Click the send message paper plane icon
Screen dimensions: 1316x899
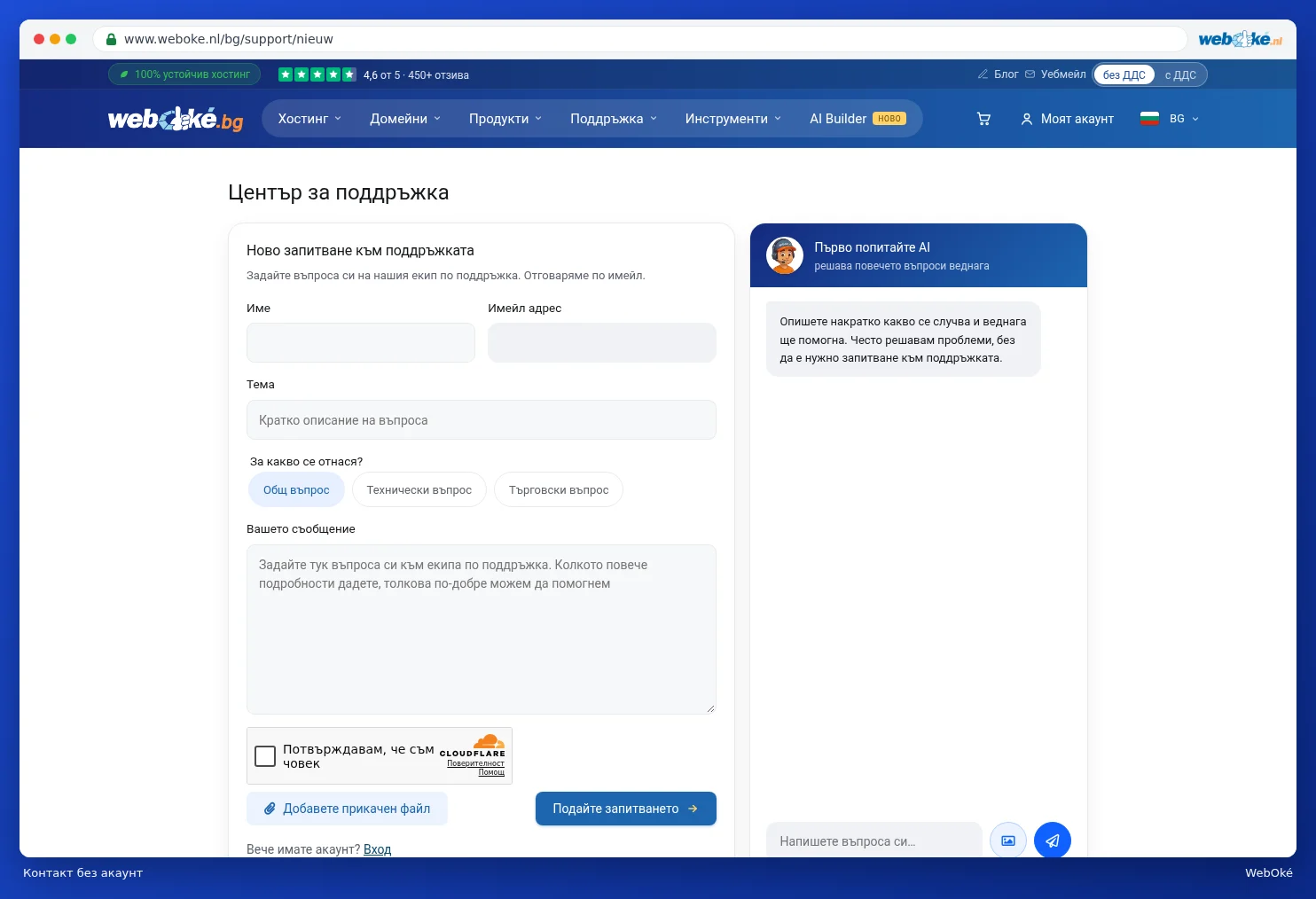1052,840
